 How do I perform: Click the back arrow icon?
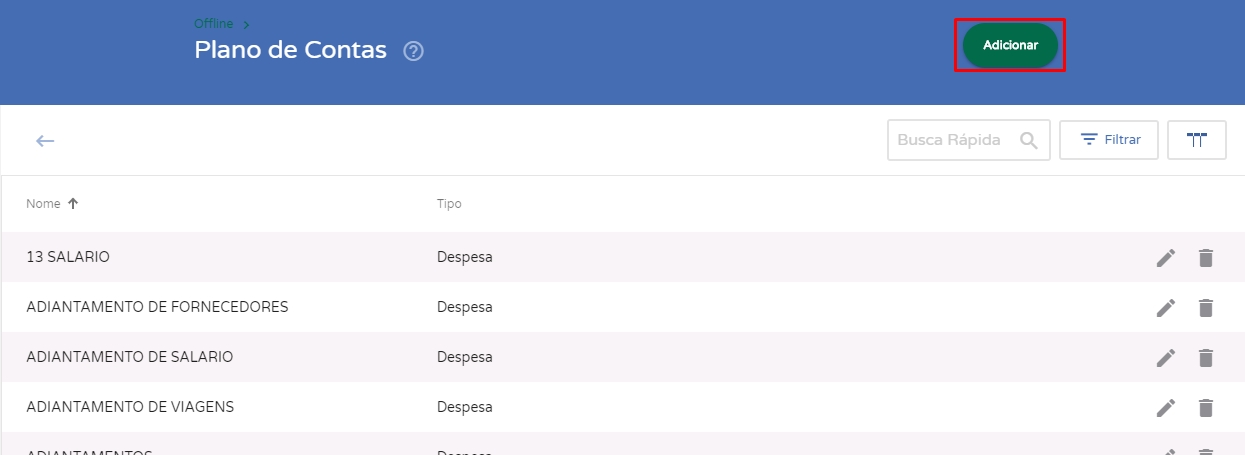tap(45, 141)
